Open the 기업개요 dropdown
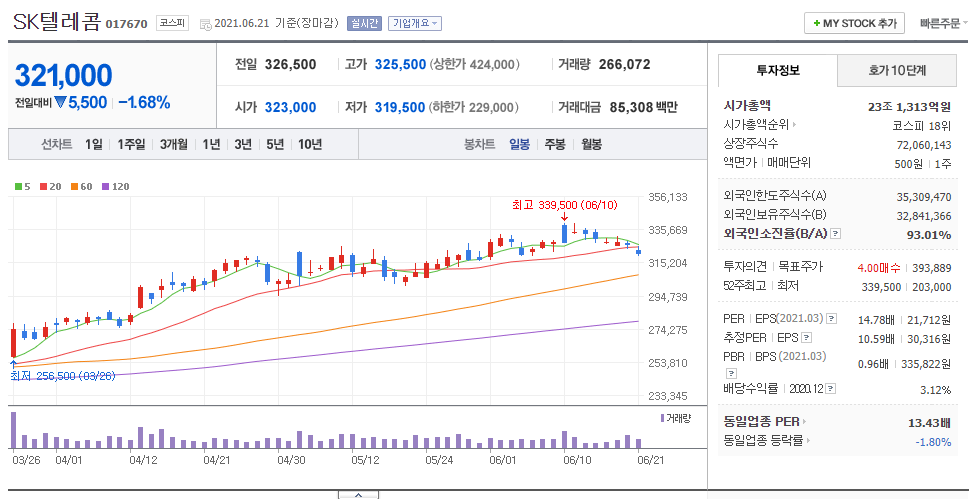The image size is (976, 499). pos(415,24)
